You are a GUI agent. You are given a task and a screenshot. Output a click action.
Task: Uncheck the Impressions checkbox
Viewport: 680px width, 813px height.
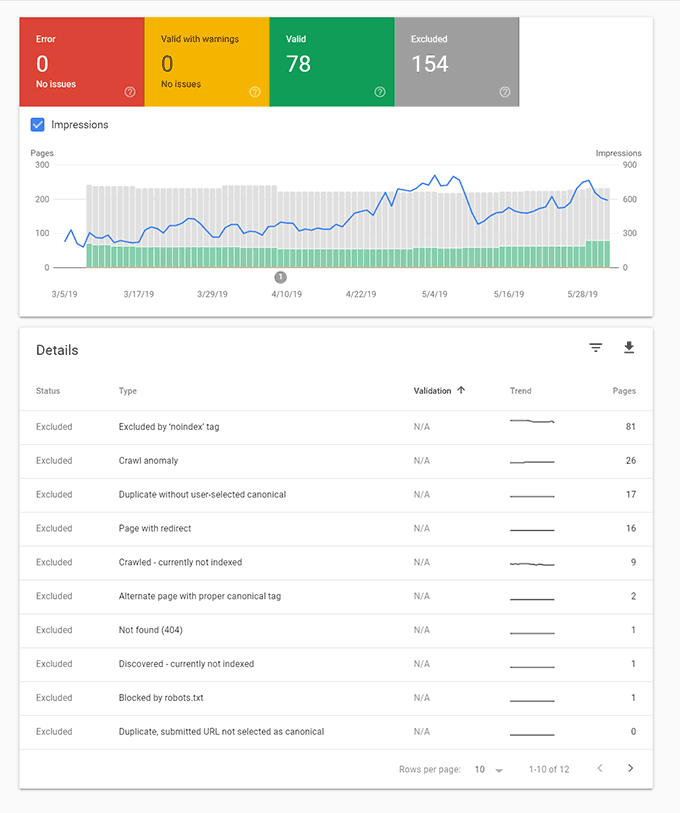point(37,124)
